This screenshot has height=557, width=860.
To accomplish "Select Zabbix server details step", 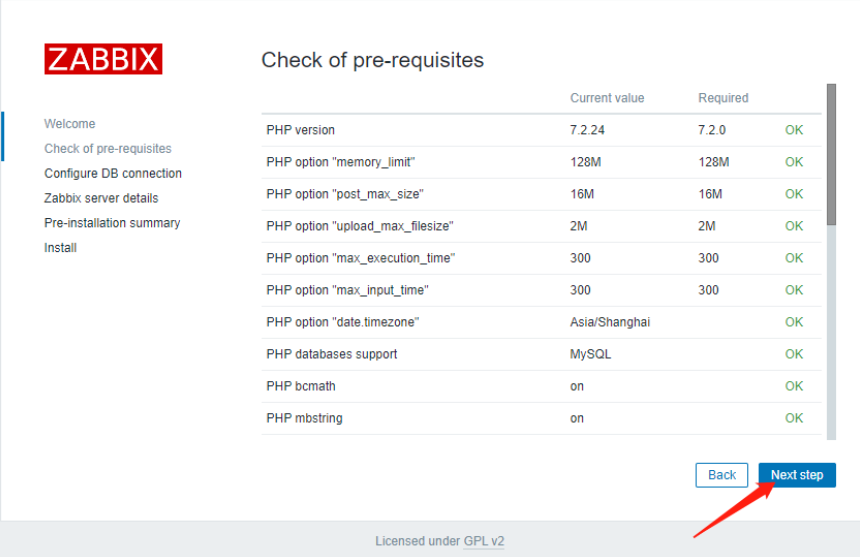I will click(101, 198).
